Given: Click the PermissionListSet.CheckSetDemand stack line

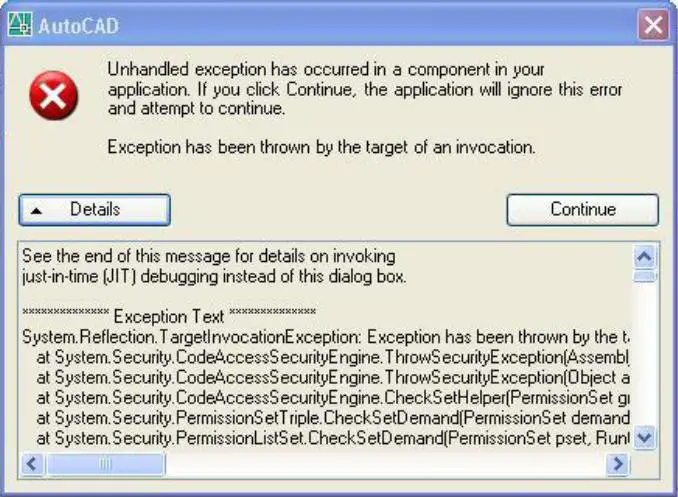Looking at the screenshot, I should click(x=333, y=439).
